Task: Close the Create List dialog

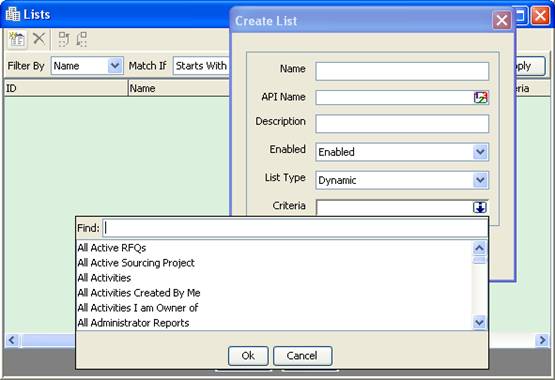Action: click(x=502, y=20)
